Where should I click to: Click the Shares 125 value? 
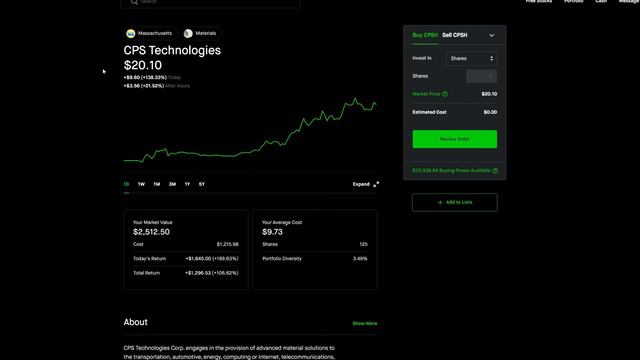(x=364, y=244)
